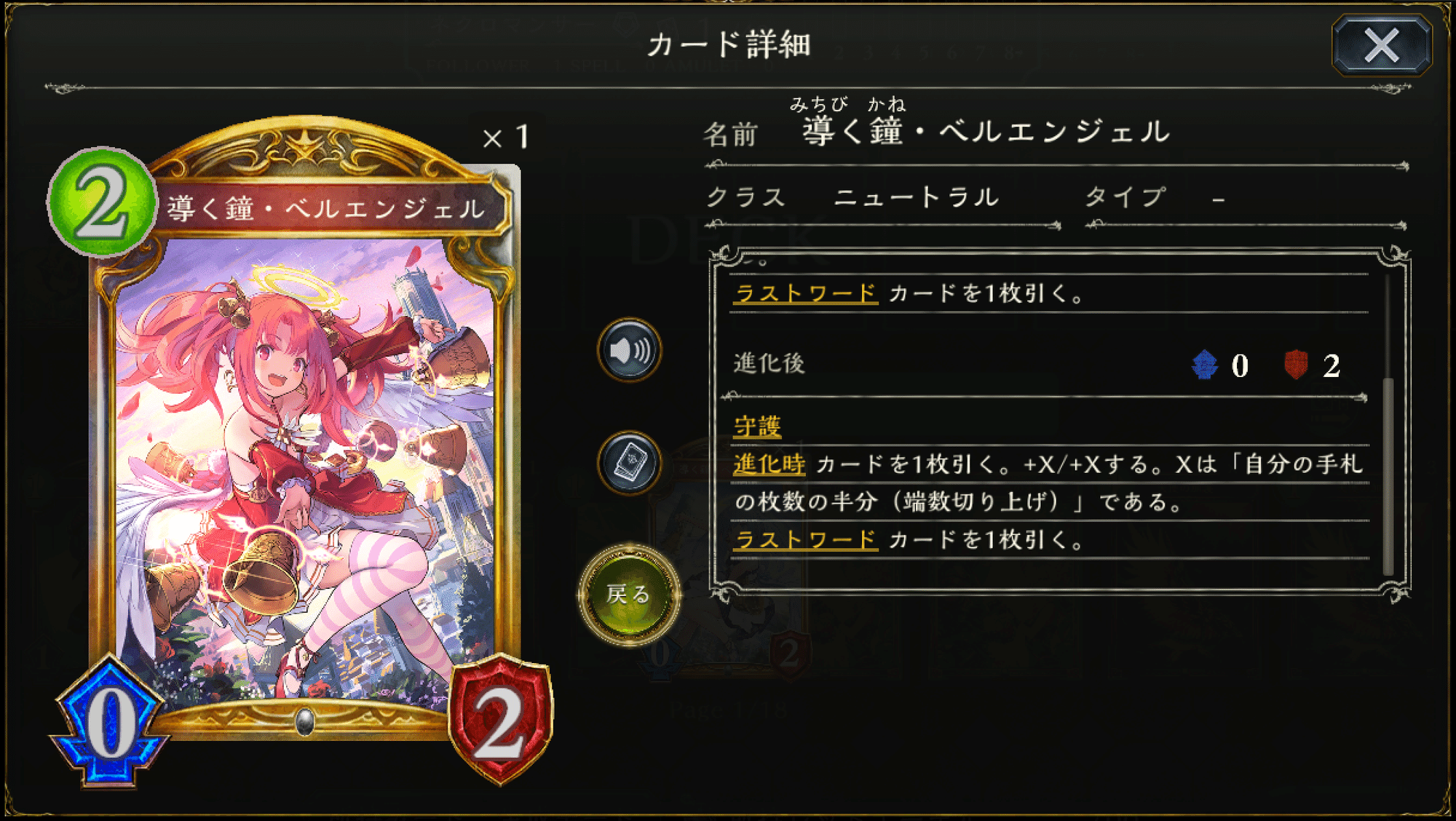Image resolution: width=1456 pixels, height=821 pixels.
Task: Open the 守護 keyword link
Action: click(757, 427)
